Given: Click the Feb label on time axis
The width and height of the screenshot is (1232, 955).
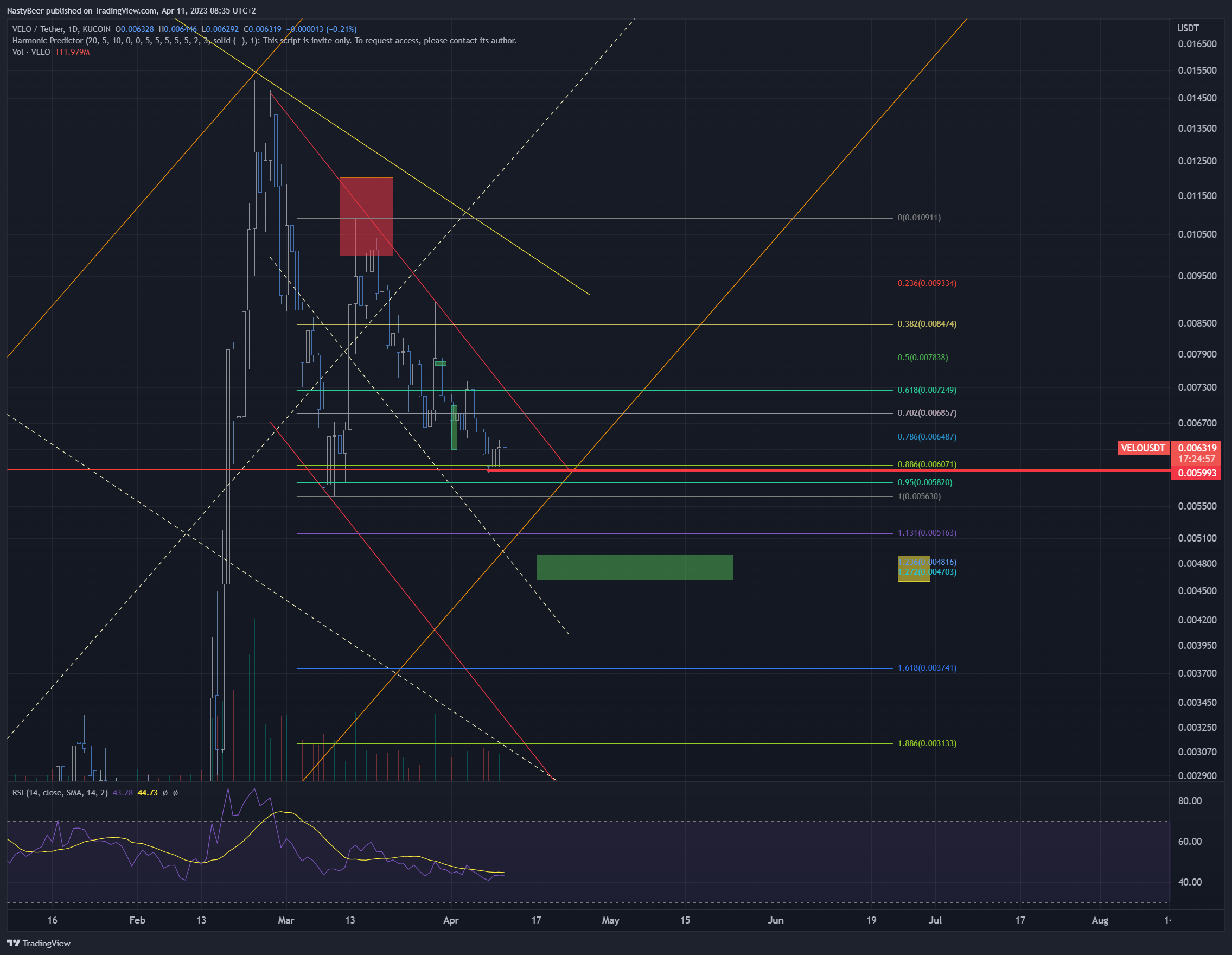Looking at the screenshot, I should [x=137, y=920].
